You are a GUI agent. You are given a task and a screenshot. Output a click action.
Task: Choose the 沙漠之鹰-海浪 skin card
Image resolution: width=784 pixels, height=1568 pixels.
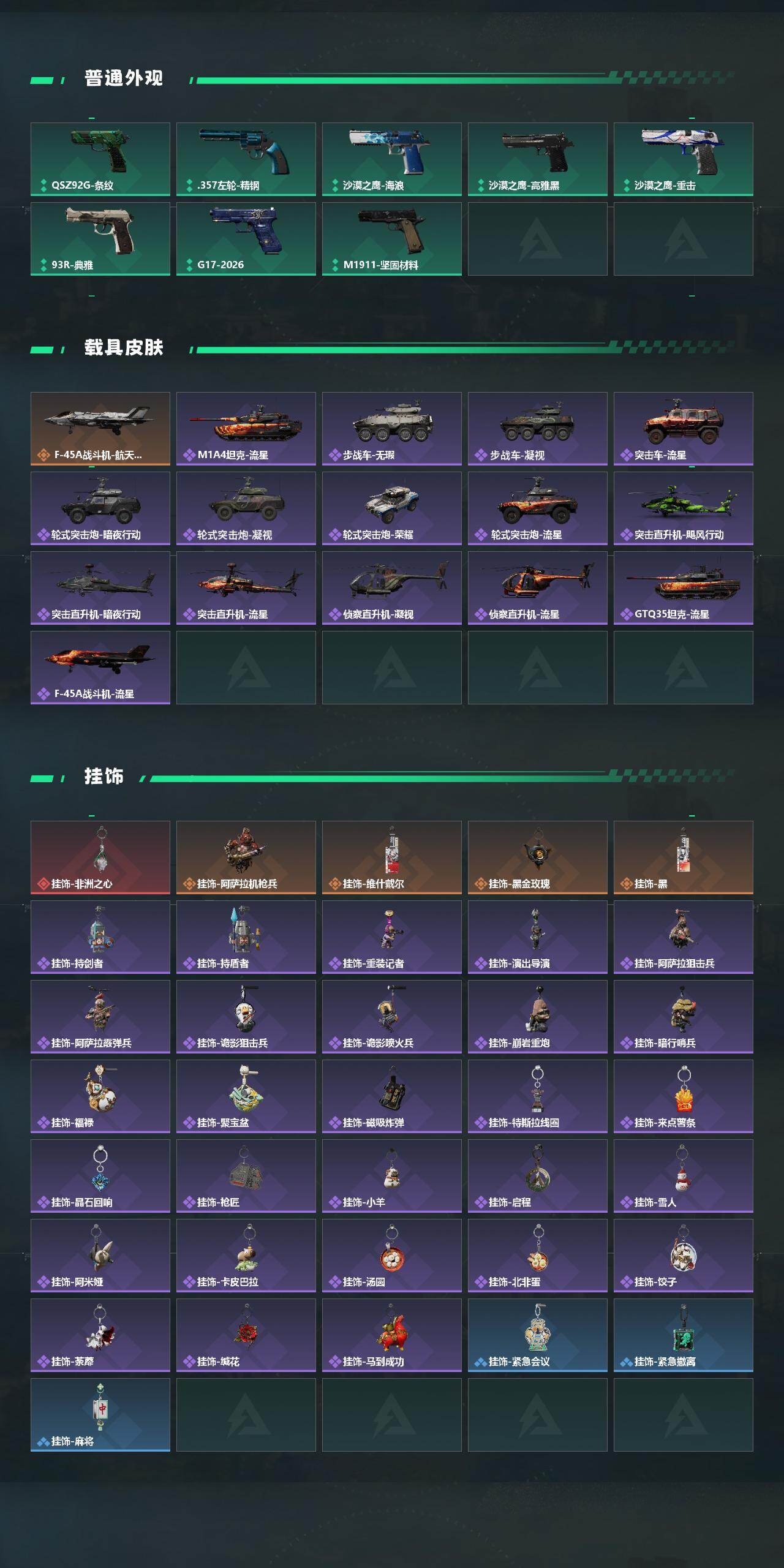click(x=392, y=159)
